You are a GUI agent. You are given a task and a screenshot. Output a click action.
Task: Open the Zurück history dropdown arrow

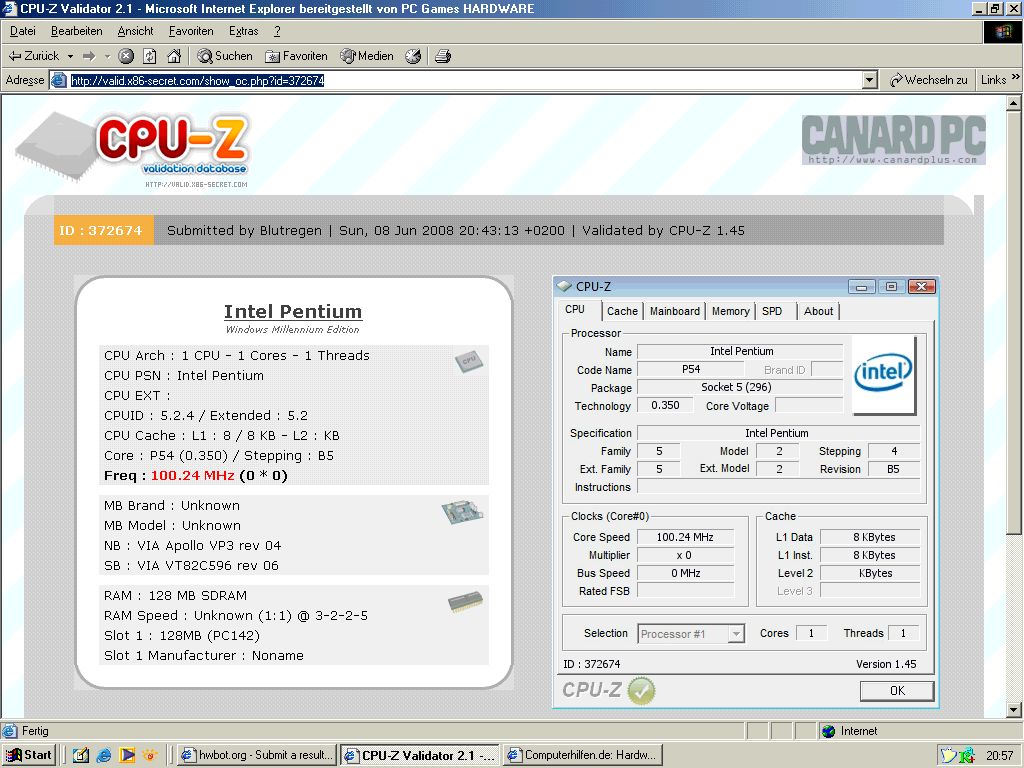tap(71, 57)
